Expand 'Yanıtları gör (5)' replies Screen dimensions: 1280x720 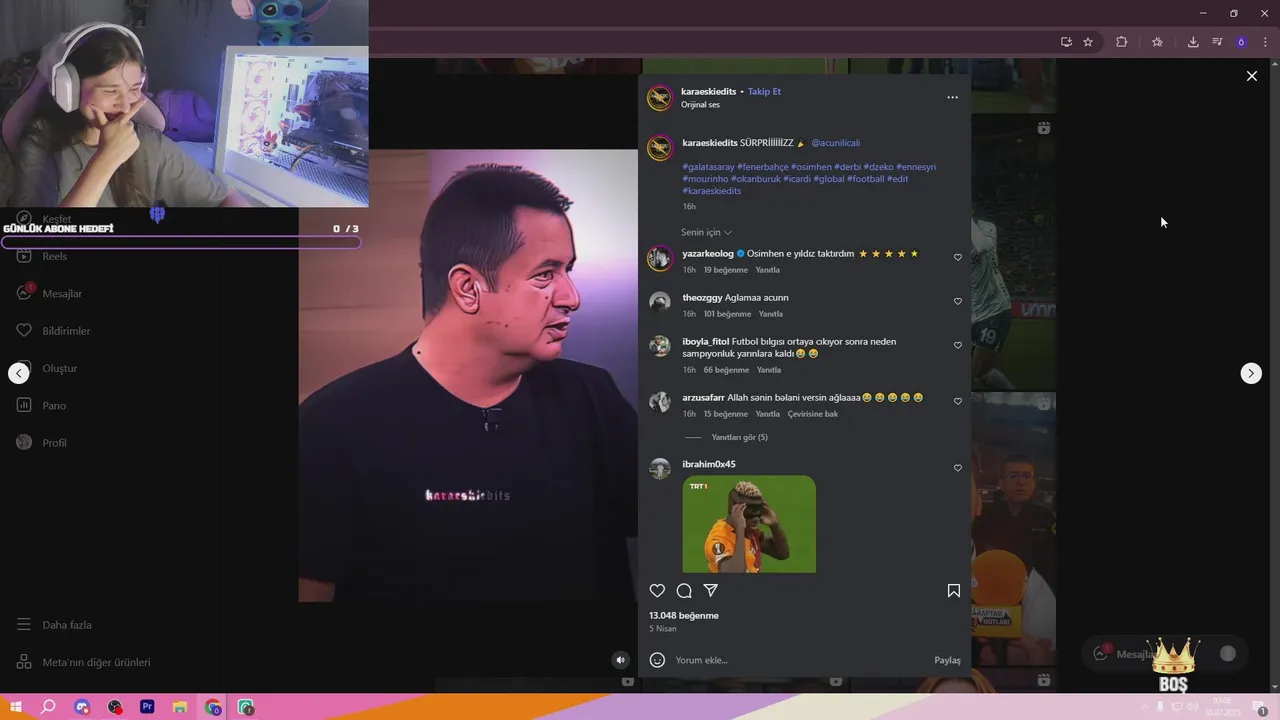click(739, 437)
